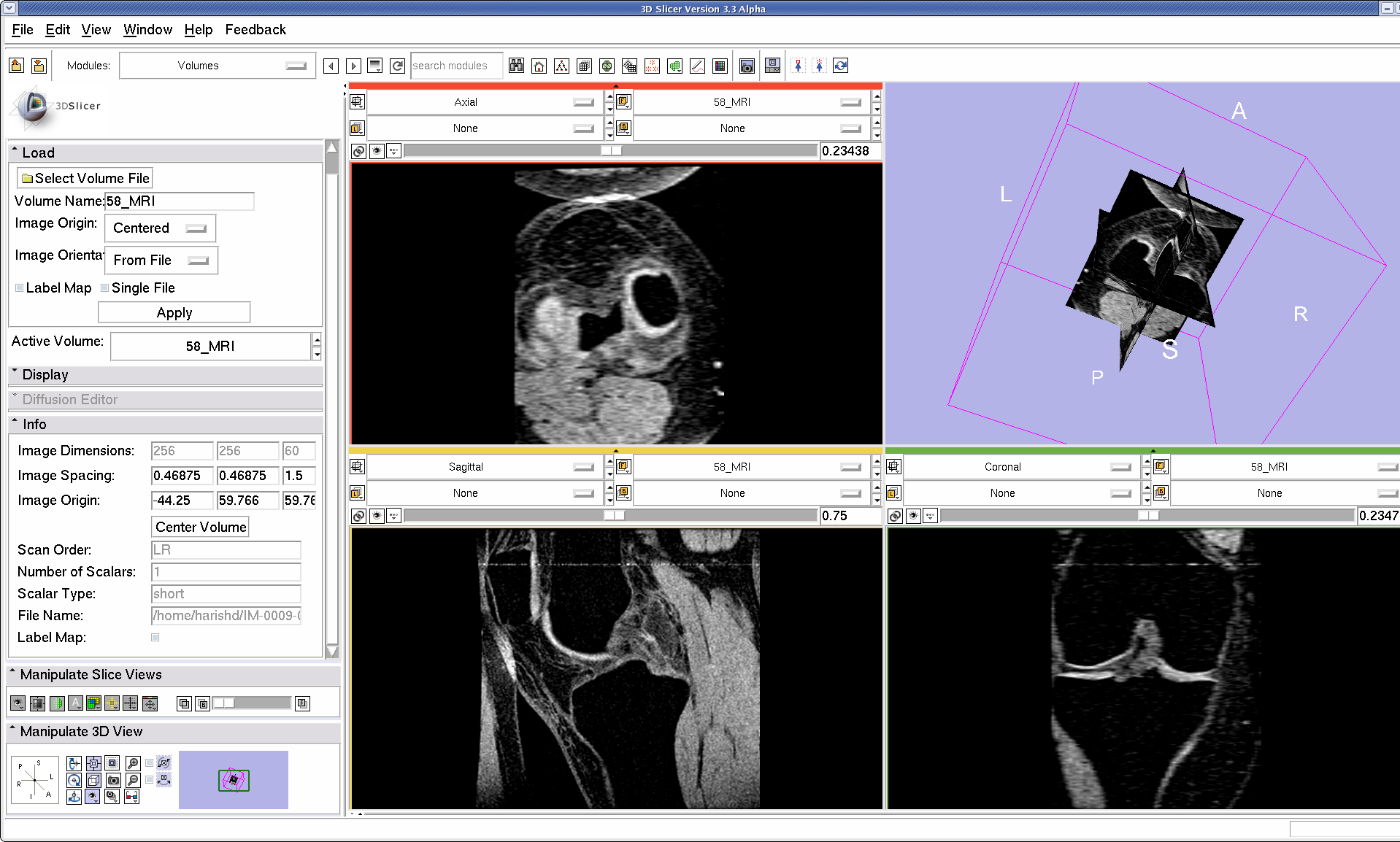Click the red-blue stereo glasses icon
Viewport: 1400px width, 842px height.
(131, 797)
